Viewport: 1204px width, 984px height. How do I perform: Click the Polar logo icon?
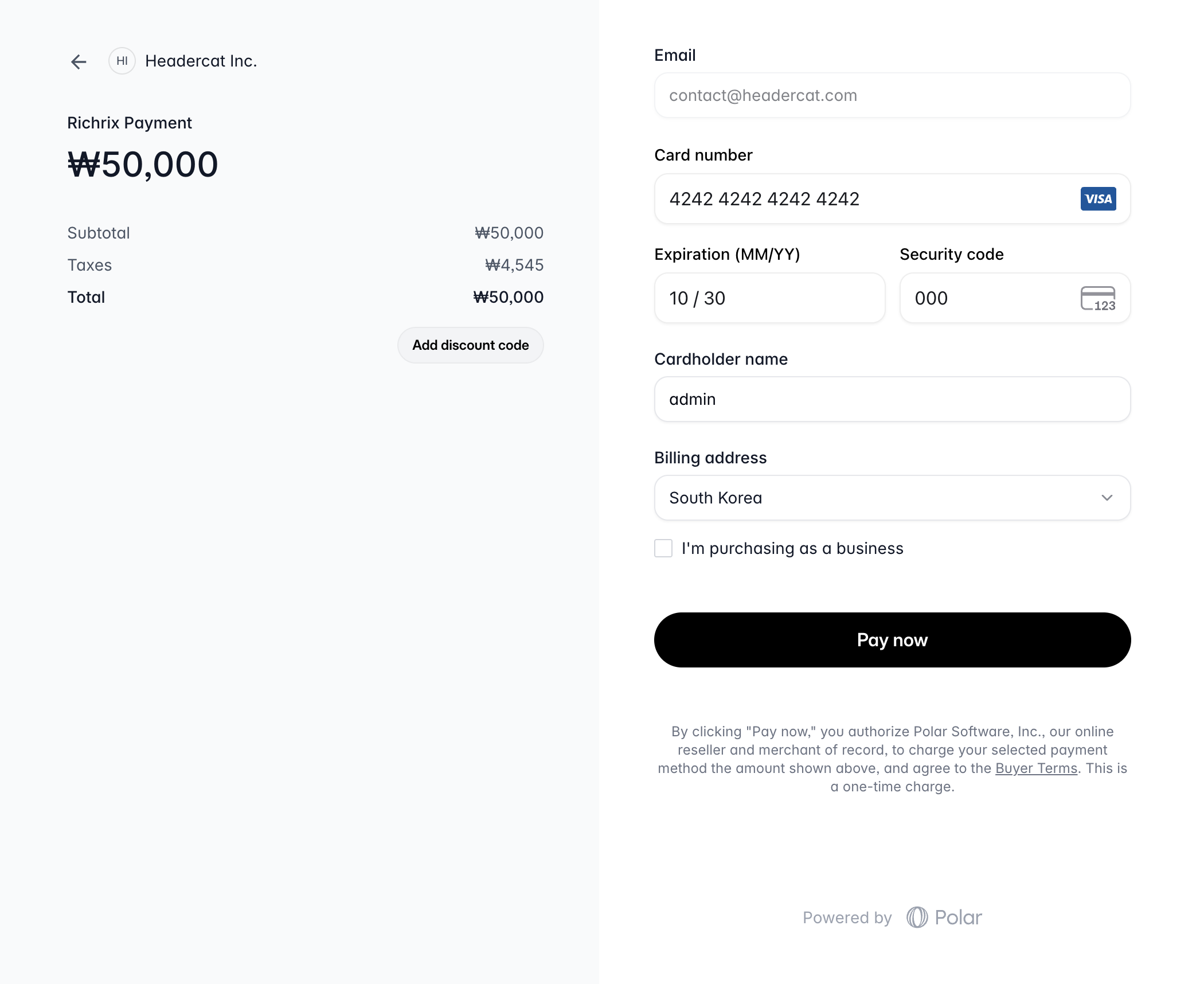[x=917, y=917]
